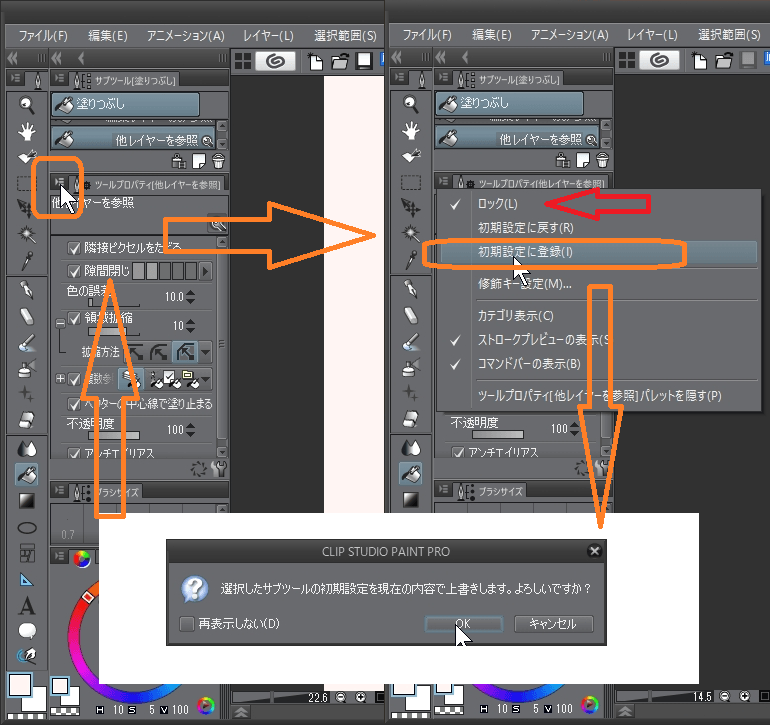This screenshot has width=770, height=725.
Task: Reset tool property icon beside wrench, left screenshot
Action: click(x=199, y=469)
